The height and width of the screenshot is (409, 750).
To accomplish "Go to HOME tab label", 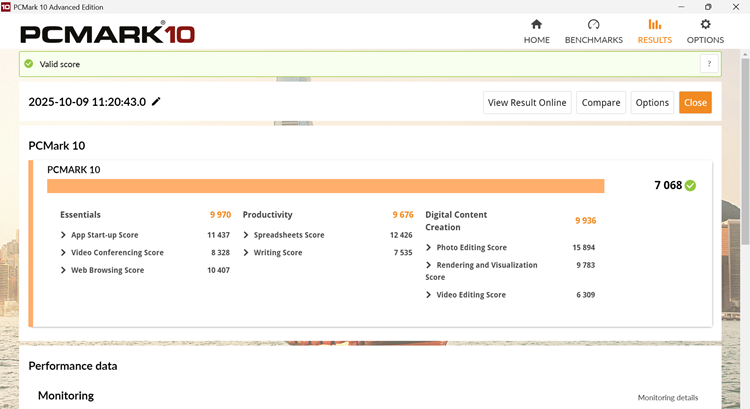I will point(536,40).
